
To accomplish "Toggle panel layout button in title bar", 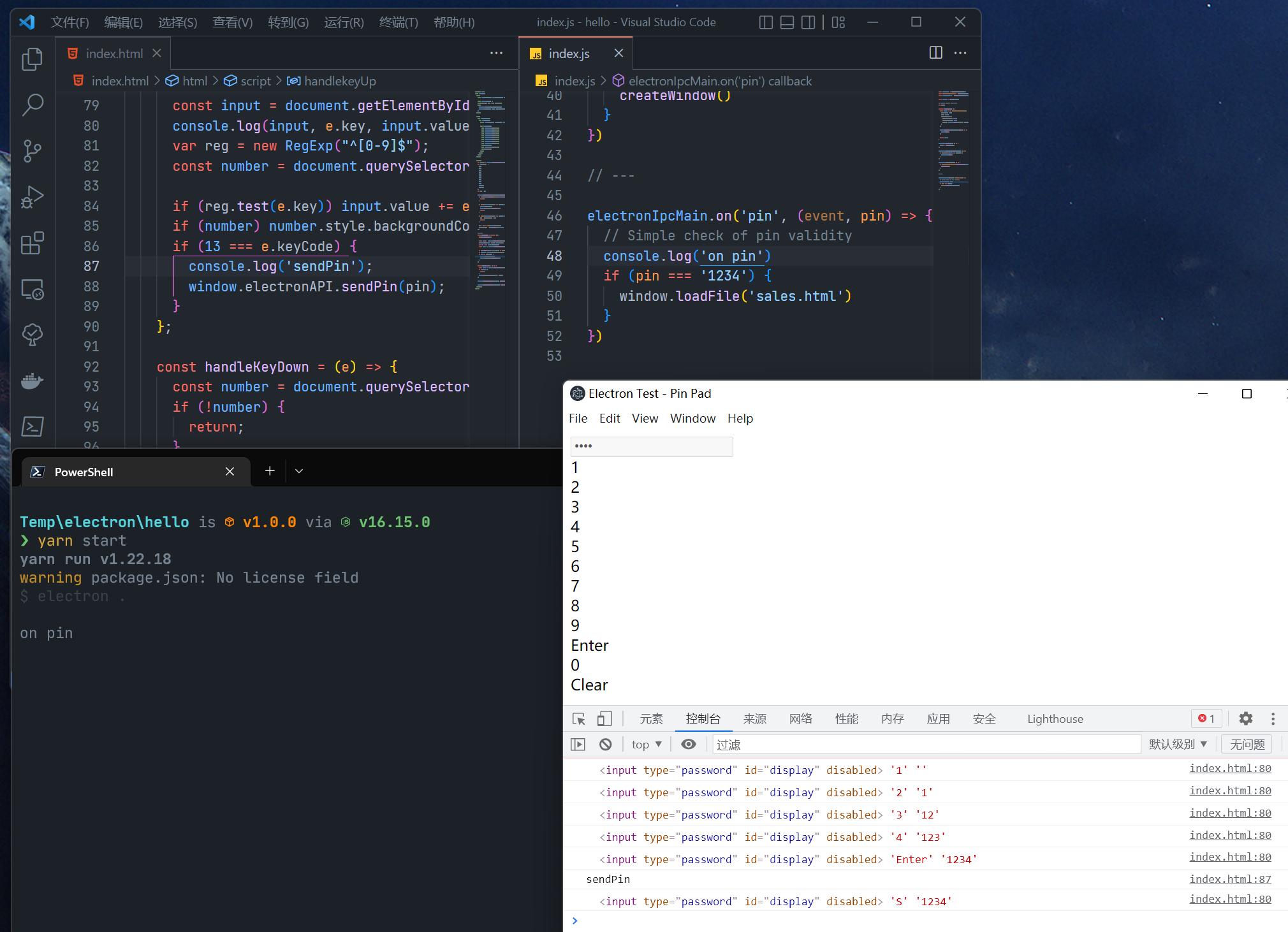I will pyautogui.click(x=787, y=22).
